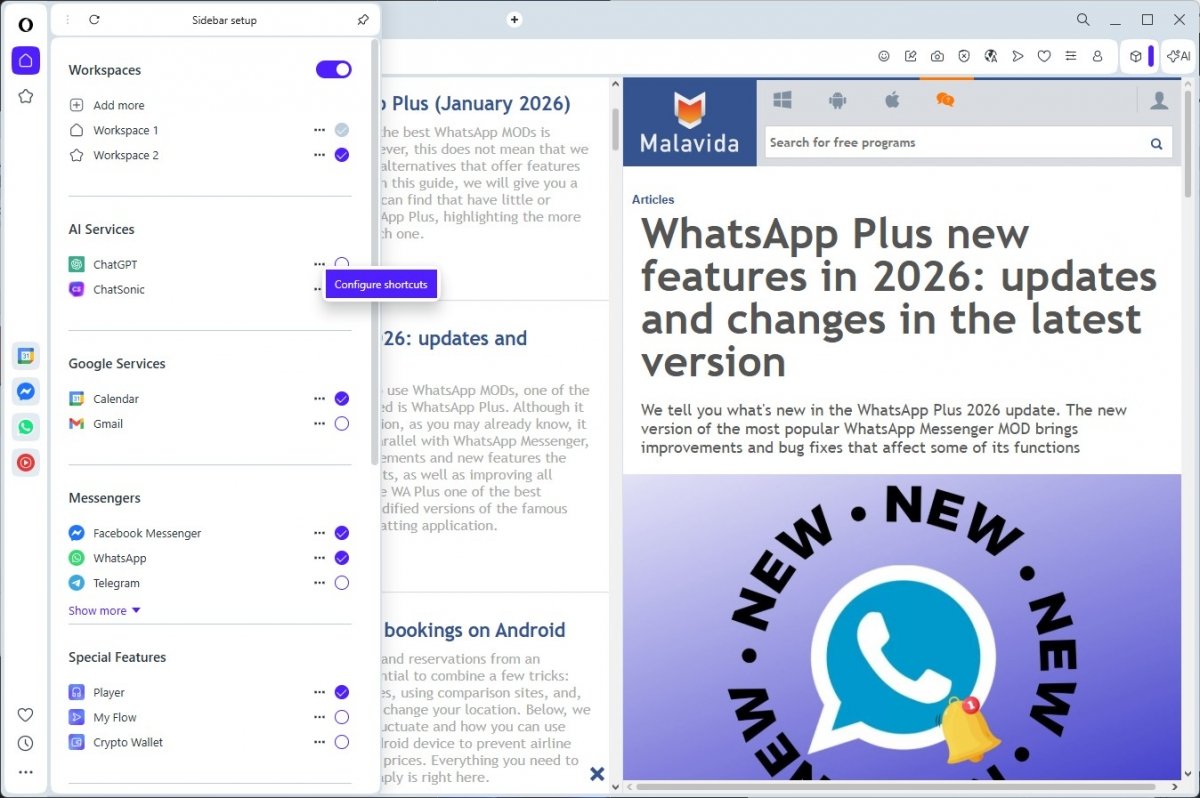Toggle the Workspaces switch off
This screenshot has height=798, width=1200.
(x=334, y=70)
